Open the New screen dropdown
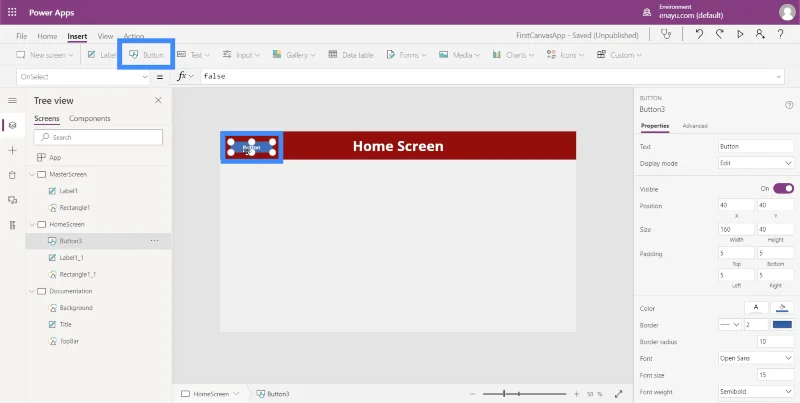This screenshot has width=800, height=403. point(45,55)
